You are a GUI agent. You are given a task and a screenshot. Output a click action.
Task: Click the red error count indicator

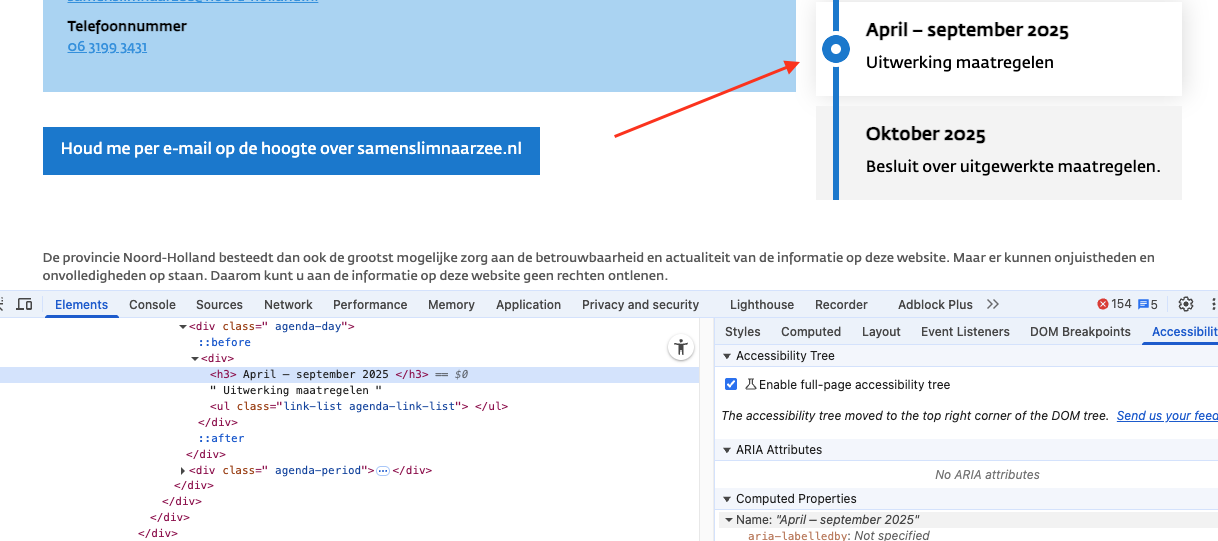[x=1114, y=304]
